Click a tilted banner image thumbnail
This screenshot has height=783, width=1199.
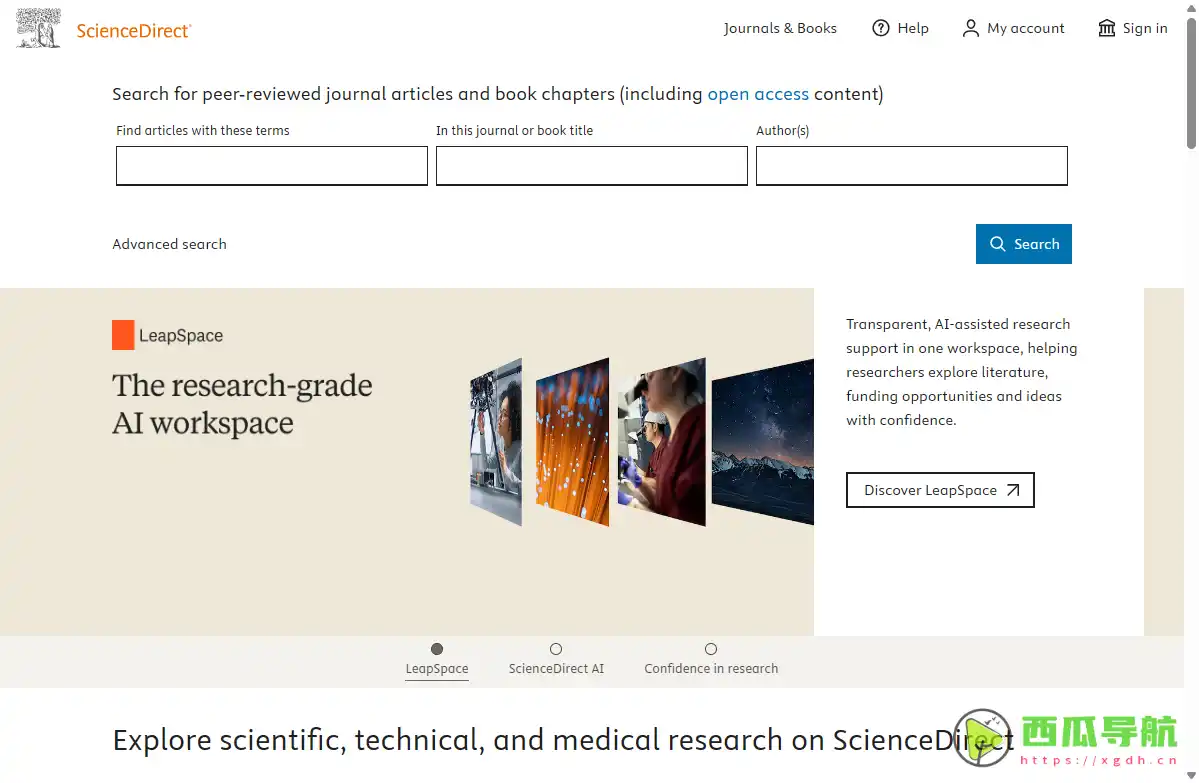(x=572, y=442)
